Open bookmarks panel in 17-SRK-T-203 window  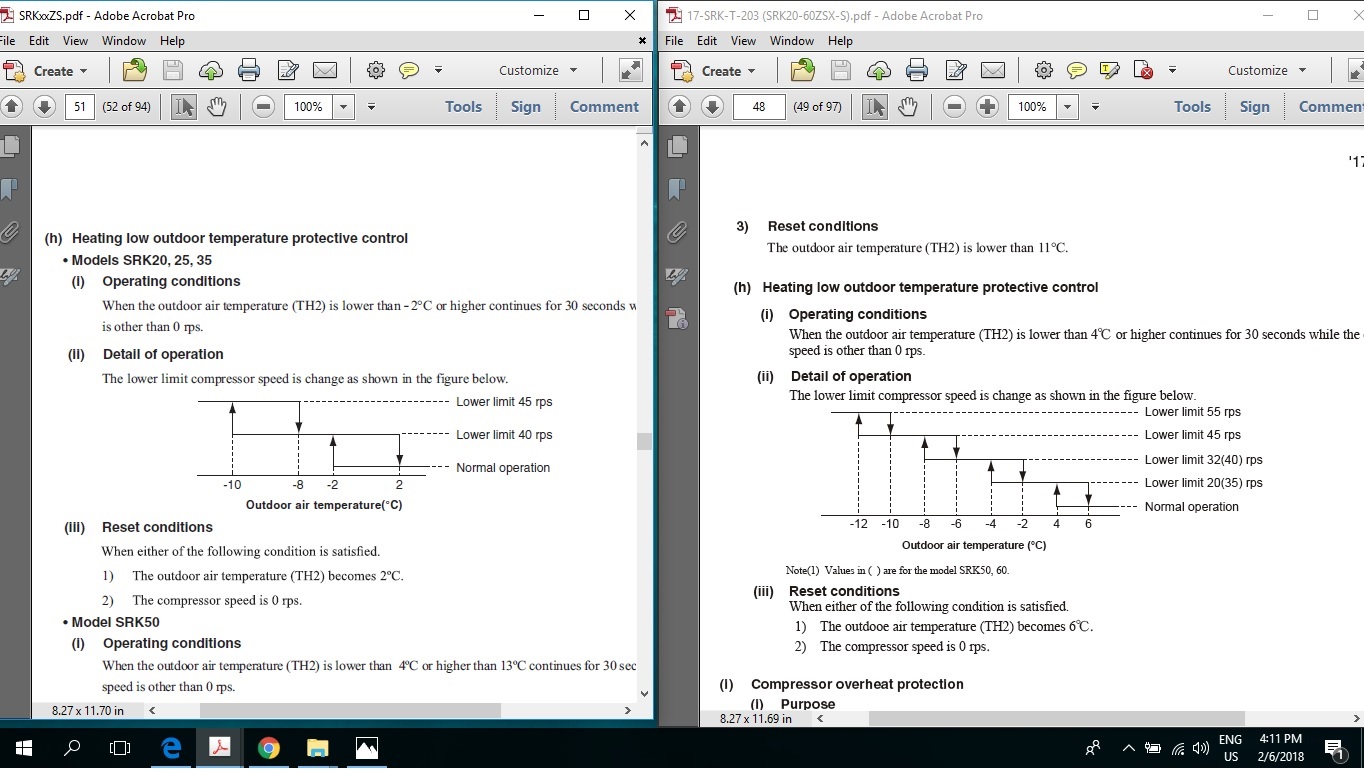tap(677, 189)
